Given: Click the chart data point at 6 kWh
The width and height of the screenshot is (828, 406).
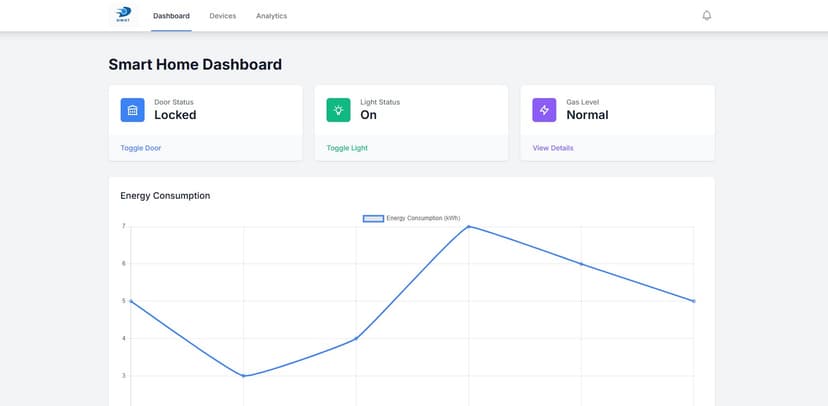Looking at the screenshot, I should click(581, 264).
